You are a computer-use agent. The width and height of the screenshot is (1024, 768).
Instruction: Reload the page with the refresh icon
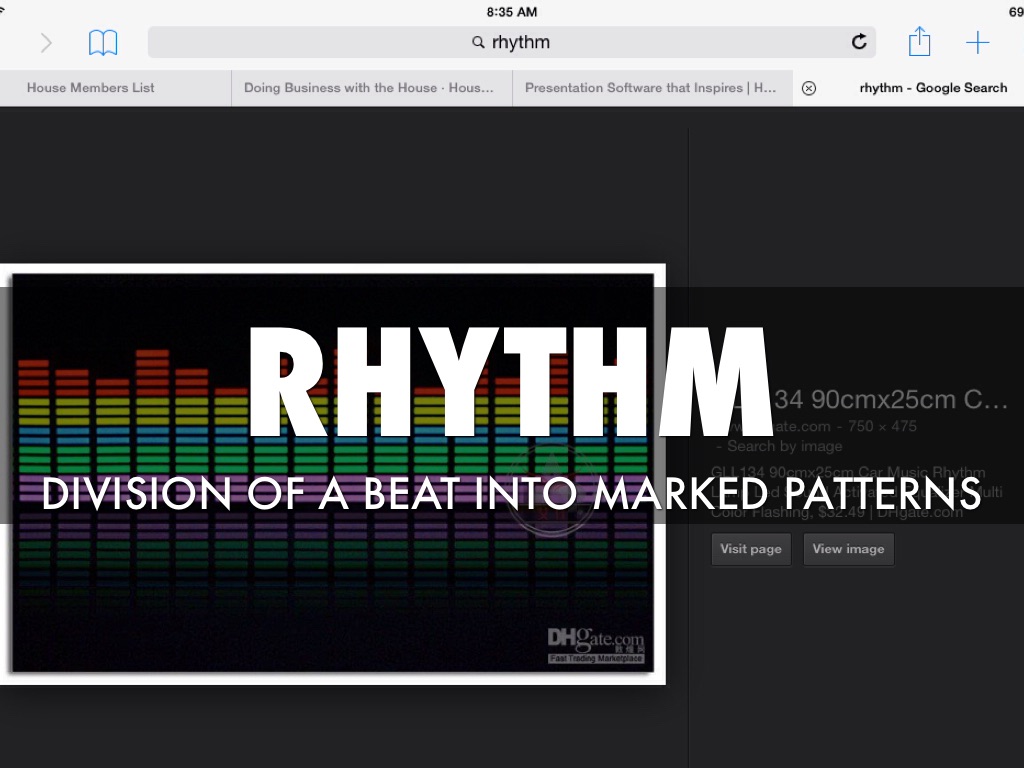pos(858,42)
